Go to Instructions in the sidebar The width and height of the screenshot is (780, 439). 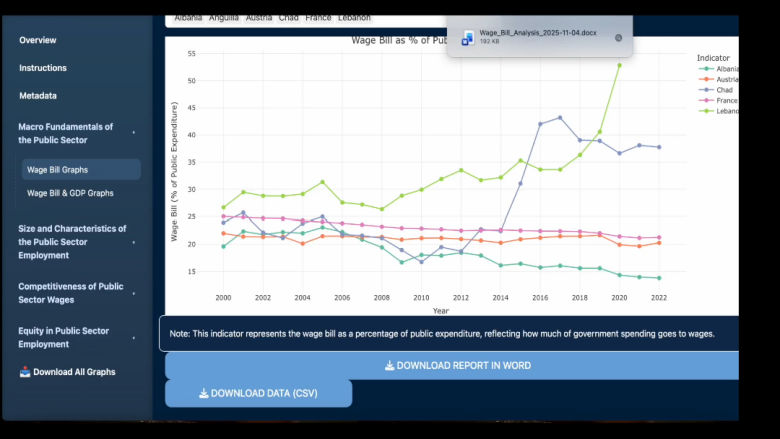pos(43,68)
